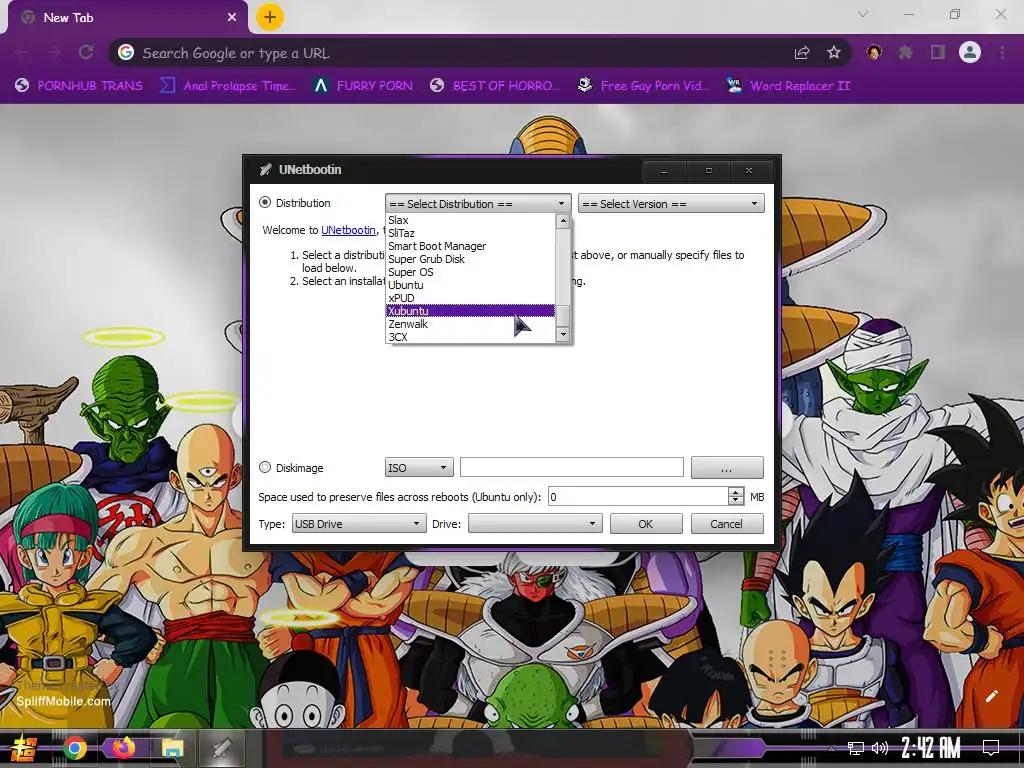Screen dimensions: 1024x768
Task: Toggle Chrome's side panel icon
Action: (938, 53)
